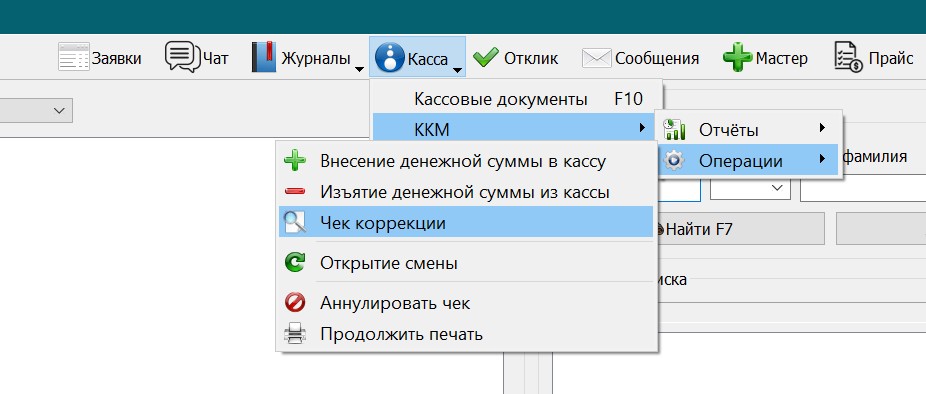Open the combo box left of the toolbar
Viewport: 926px width, 394px height.
[x=35, y=110]
